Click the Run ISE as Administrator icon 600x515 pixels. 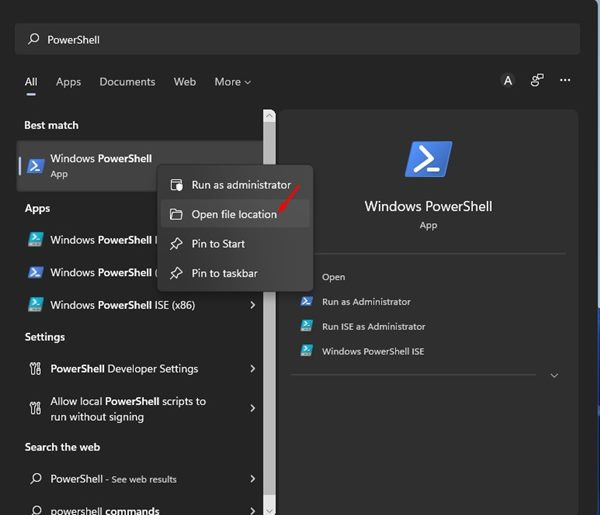click(x=307, y=326)
